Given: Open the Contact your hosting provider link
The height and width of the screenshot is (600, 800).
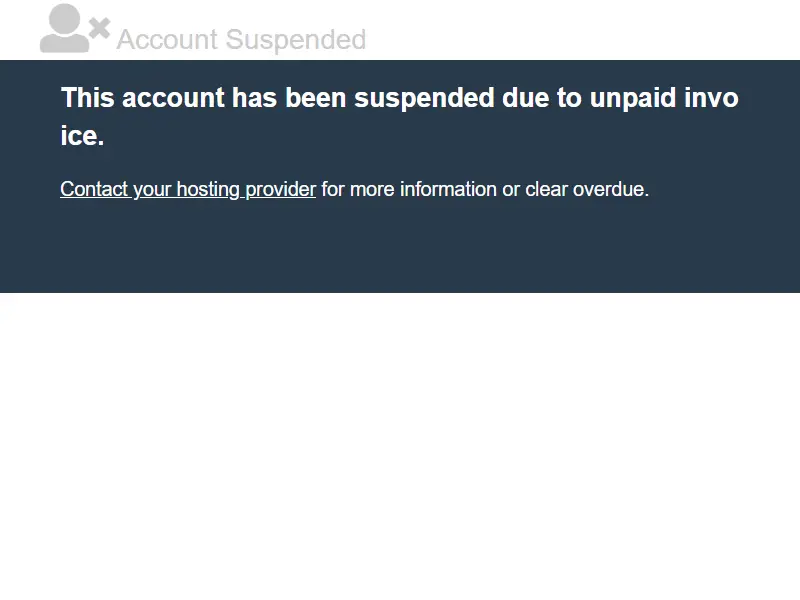Looking at the screenshot, I should click(188, 189).
